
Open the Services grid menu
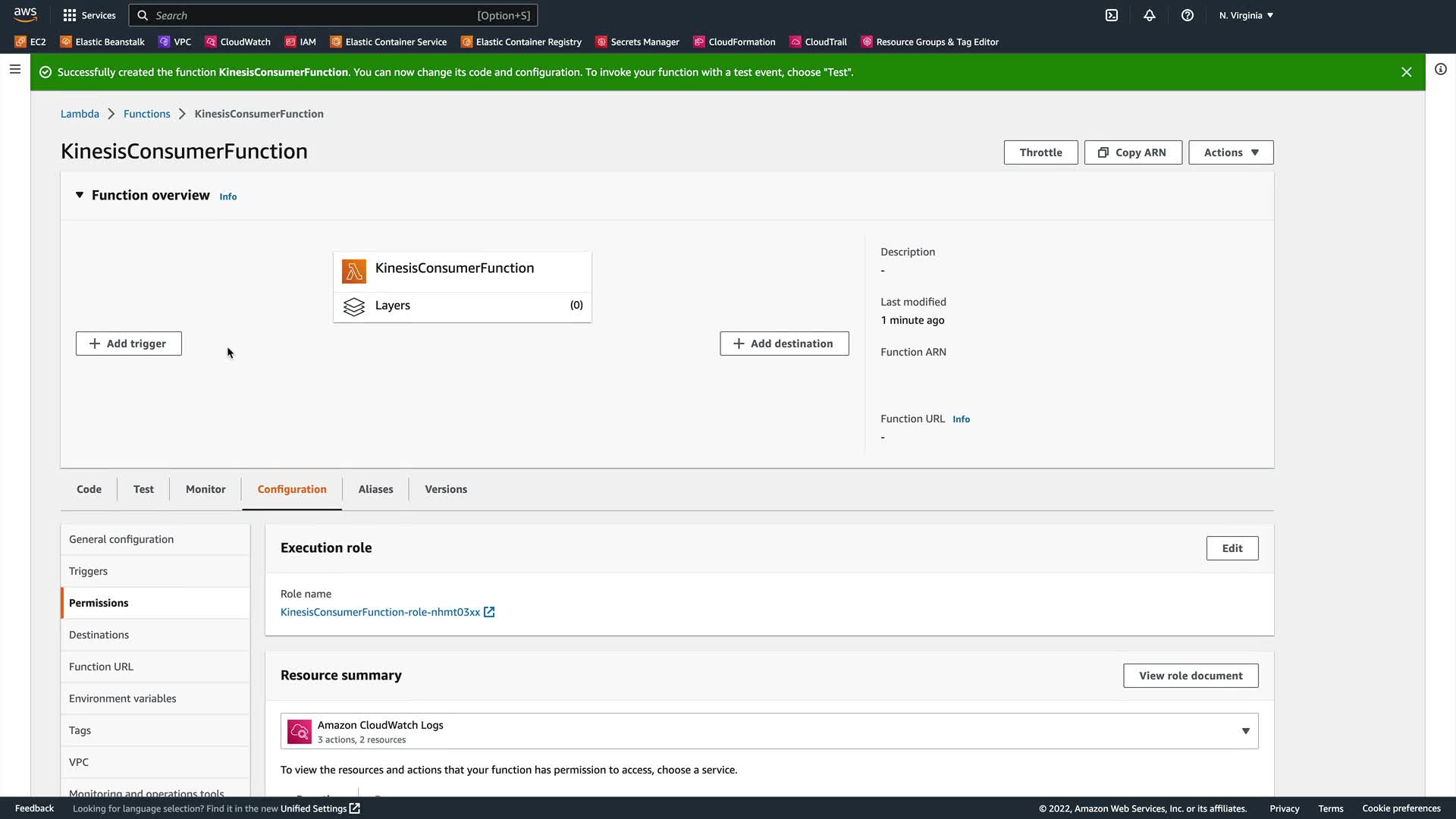coord(89,15)
